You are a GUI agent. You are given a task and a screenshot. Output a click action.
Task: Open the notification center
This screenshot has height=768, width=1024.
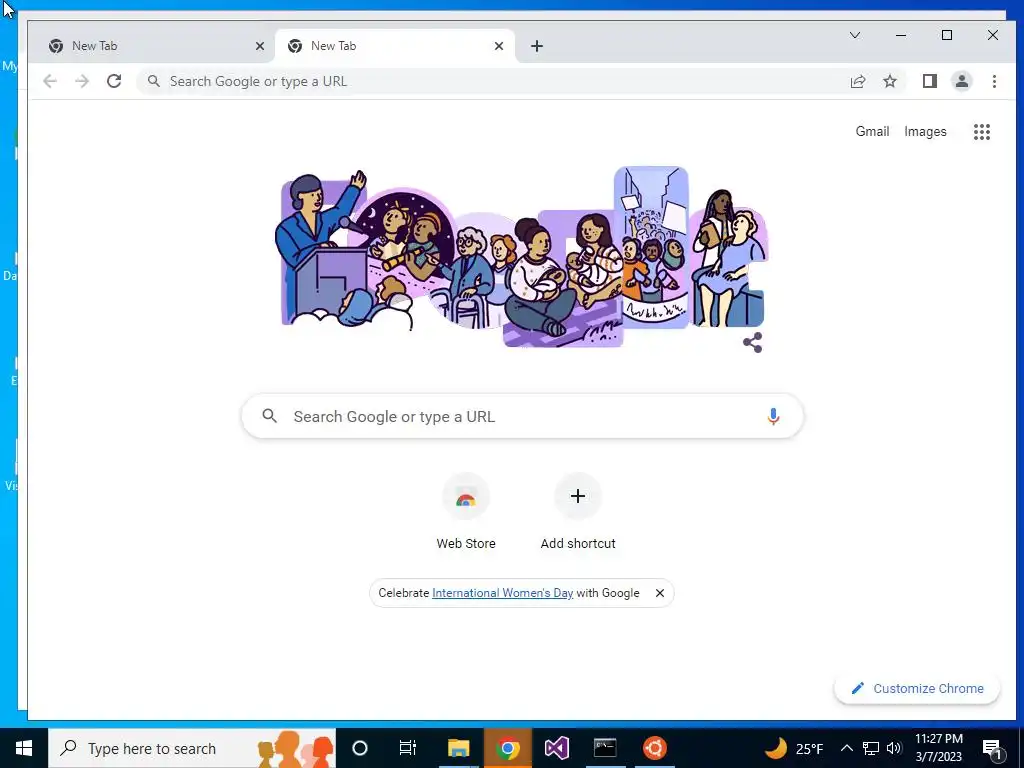(x=993, y=748)
